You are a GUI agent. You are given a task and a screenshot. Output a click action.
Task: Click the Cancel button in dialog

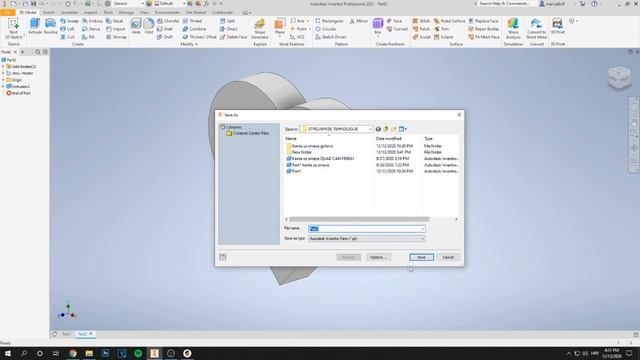(x=448, y=257)
